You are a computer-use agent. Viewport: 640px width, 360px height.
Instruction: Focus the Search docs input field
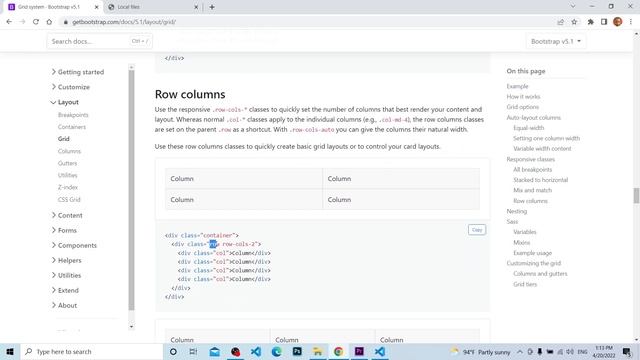(x=100, y=41)
